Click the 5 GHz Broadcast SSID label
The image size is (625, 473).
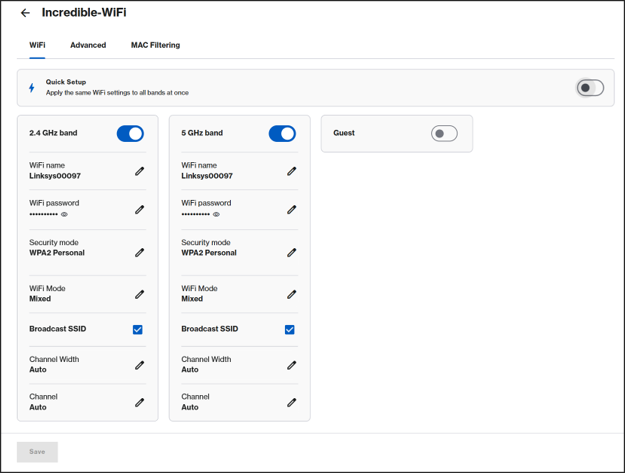[210, 329]
